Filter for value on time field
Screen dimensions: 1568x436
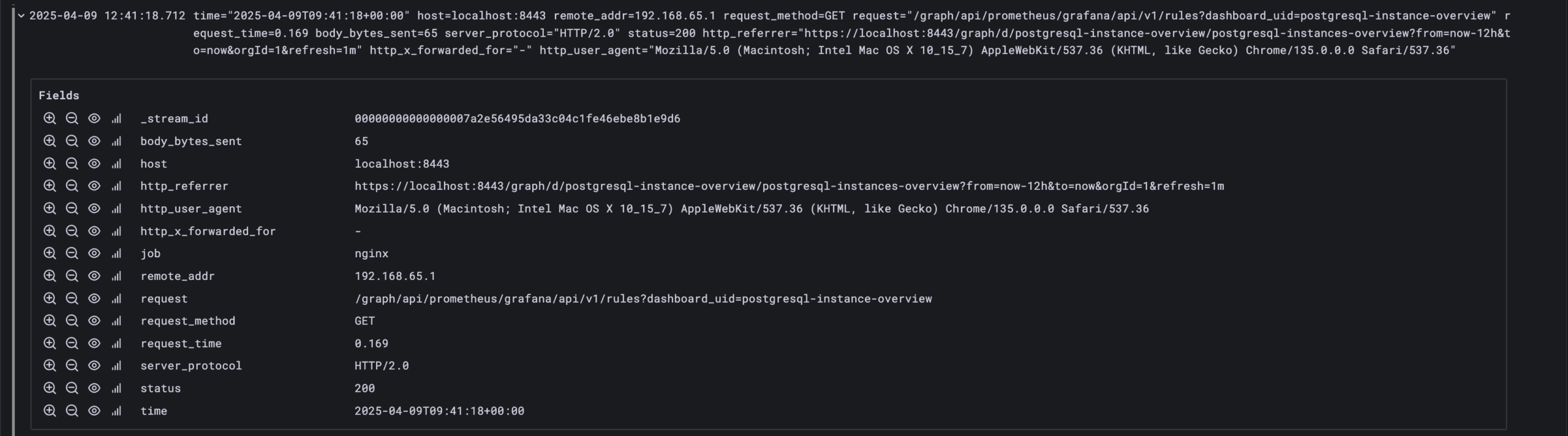pos(50,411)
